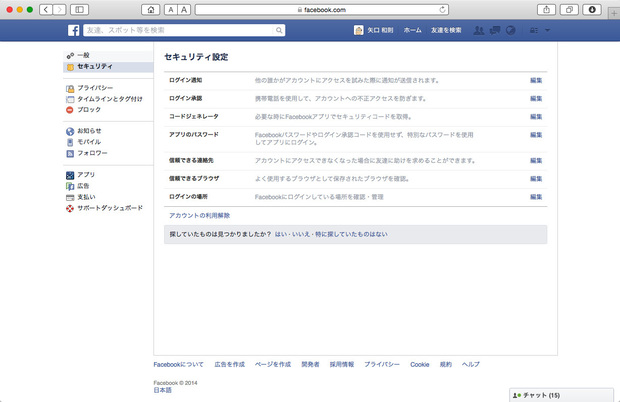Viewport: 620px width, 402px height.
Task: Open the notifications globe icon
Action: click(x=510, y=30)
